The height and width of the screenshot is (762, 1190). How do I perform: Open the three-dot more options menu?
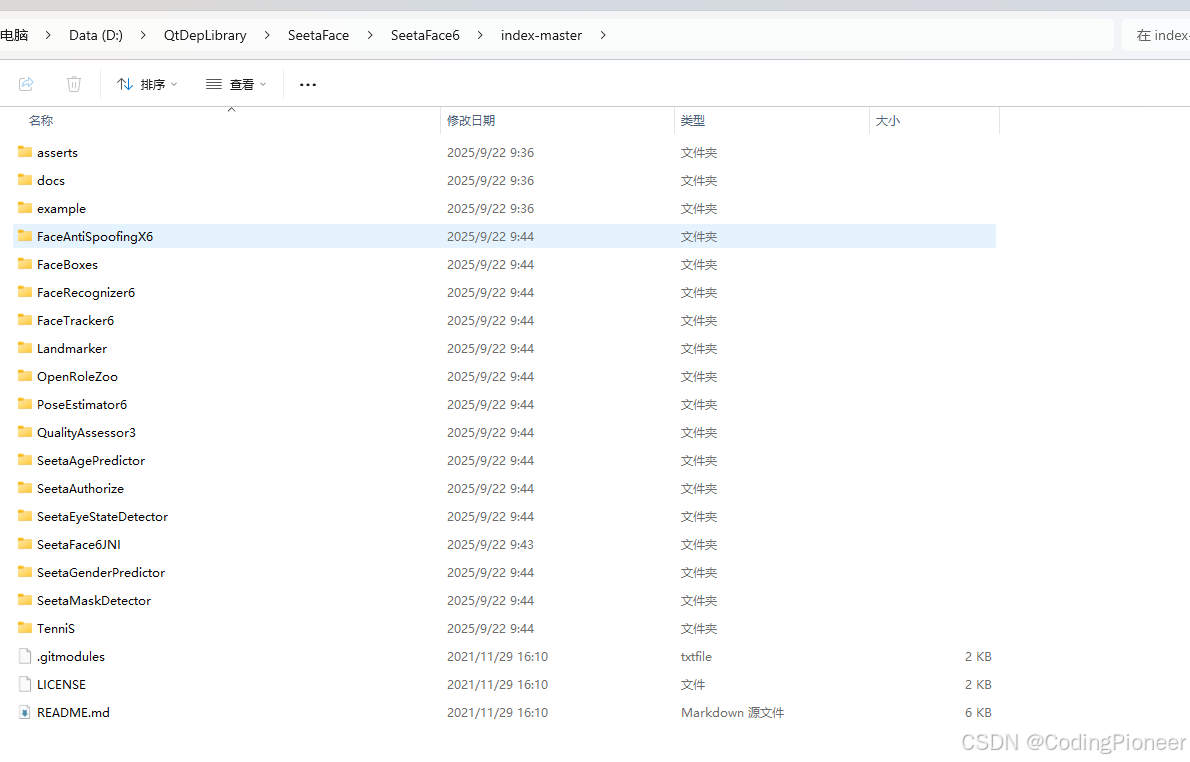click(x=307, y=84)
